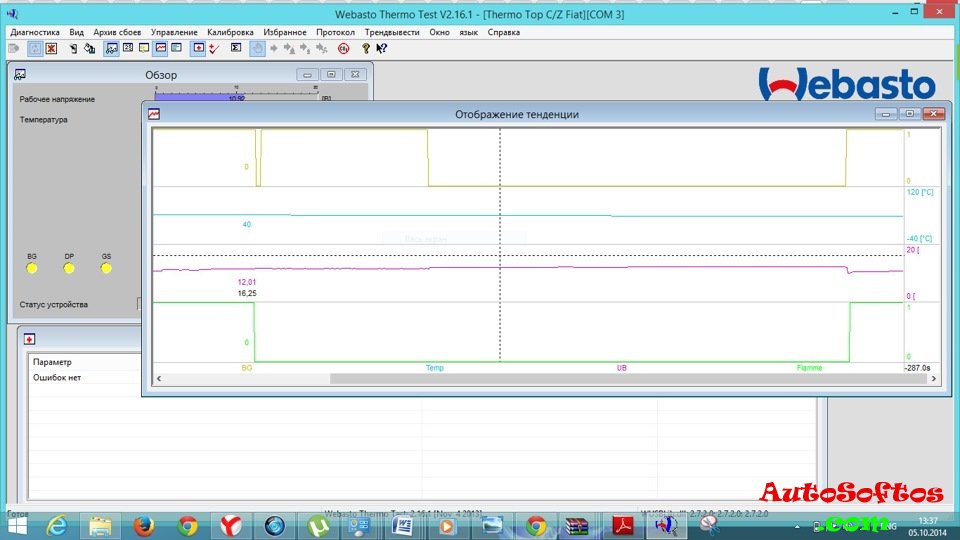Open the Избранное menu
Viewport: 960px width, 540px height.
coord(285,32)
